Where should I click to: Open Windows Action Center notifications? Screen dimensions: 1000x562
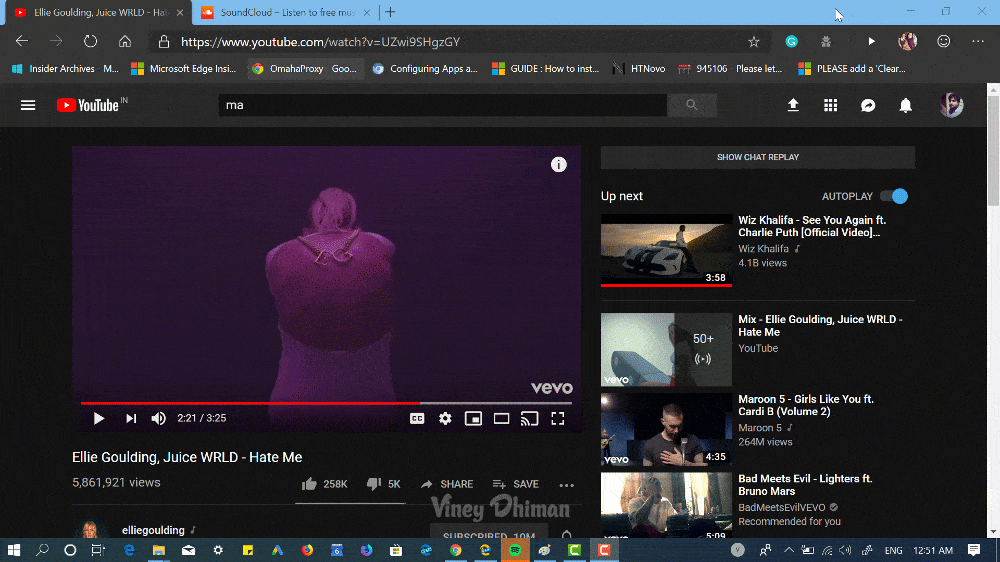[x=974, y=550]
